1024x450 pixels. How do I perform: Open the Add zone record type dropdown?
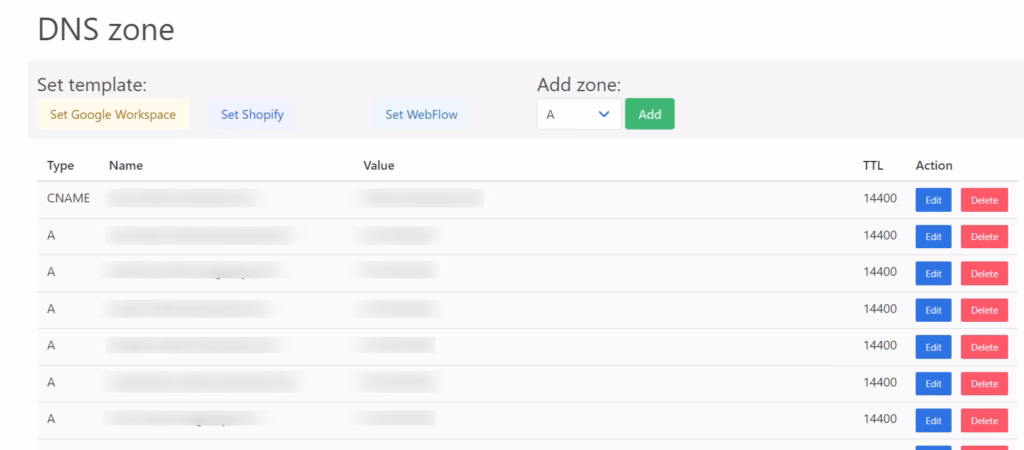579,114
